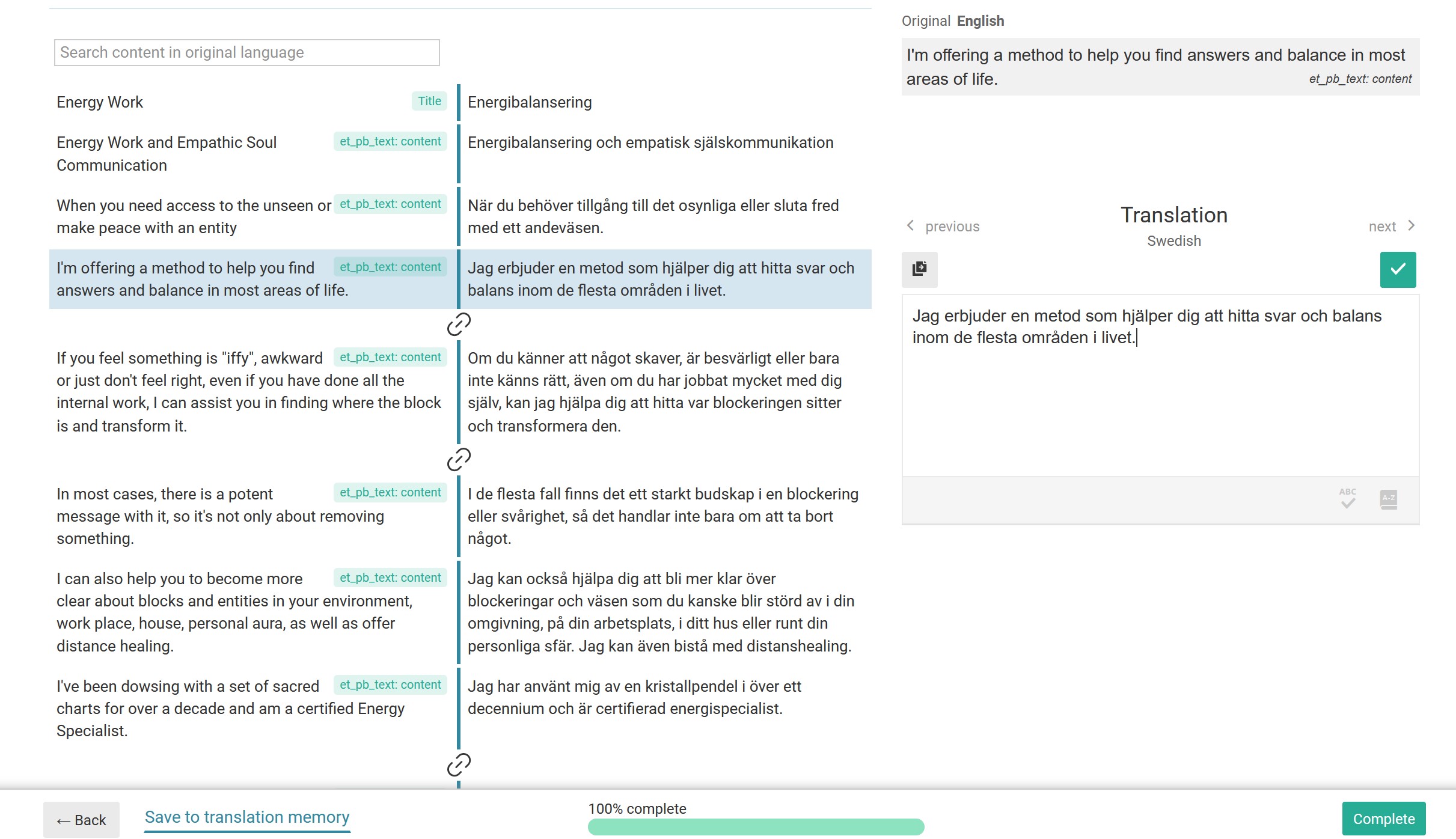The height and width of the screenshot is (839, 1456).
Task: Click link icon below 'dowsing' paragraph
Action: coord(459,764)
